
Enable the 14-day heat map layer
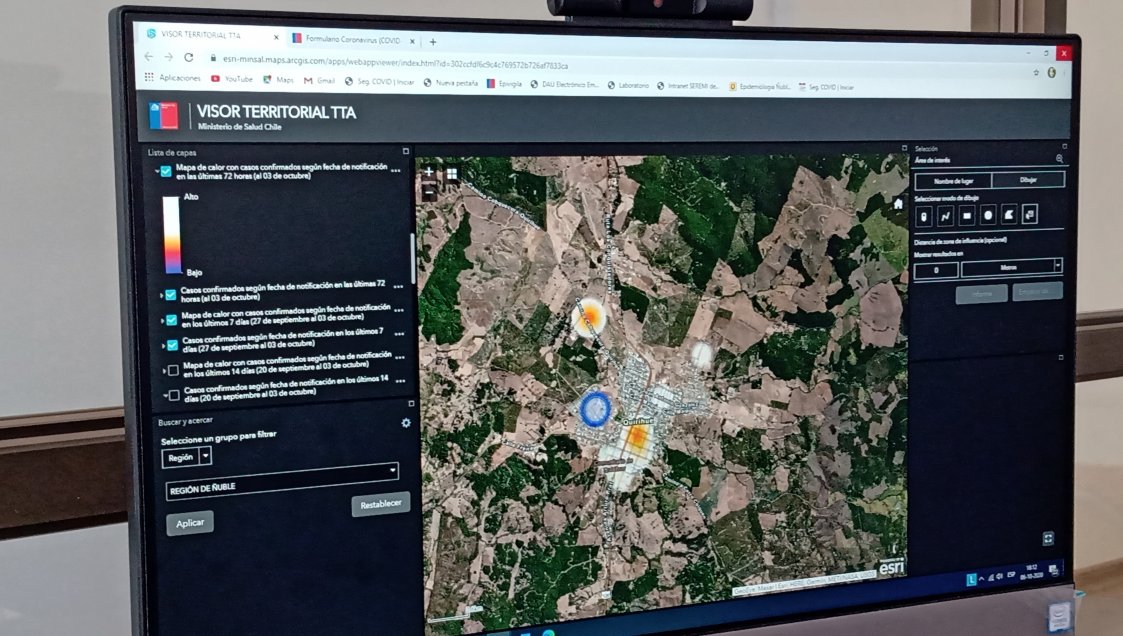[x=174, y=371]
